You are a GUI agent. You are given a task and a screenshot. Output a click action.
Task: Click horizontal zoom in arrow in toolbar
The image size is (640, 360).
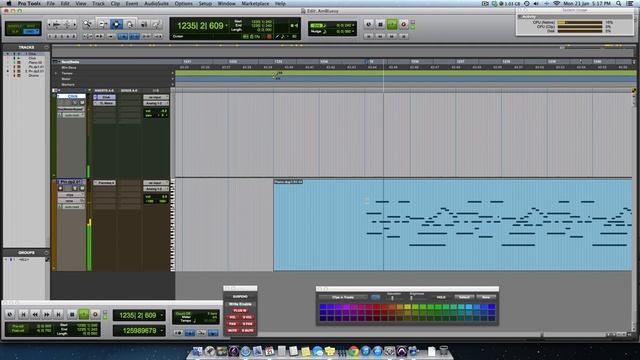75,24
